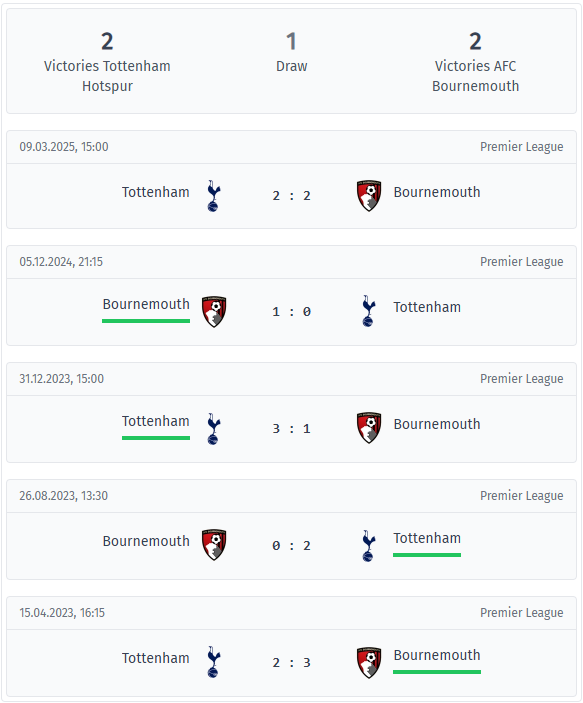Click Bournemouth crest in 09.03.2025 match
The height and width of the screenshot is (703, 583).
tap(369, 196)
